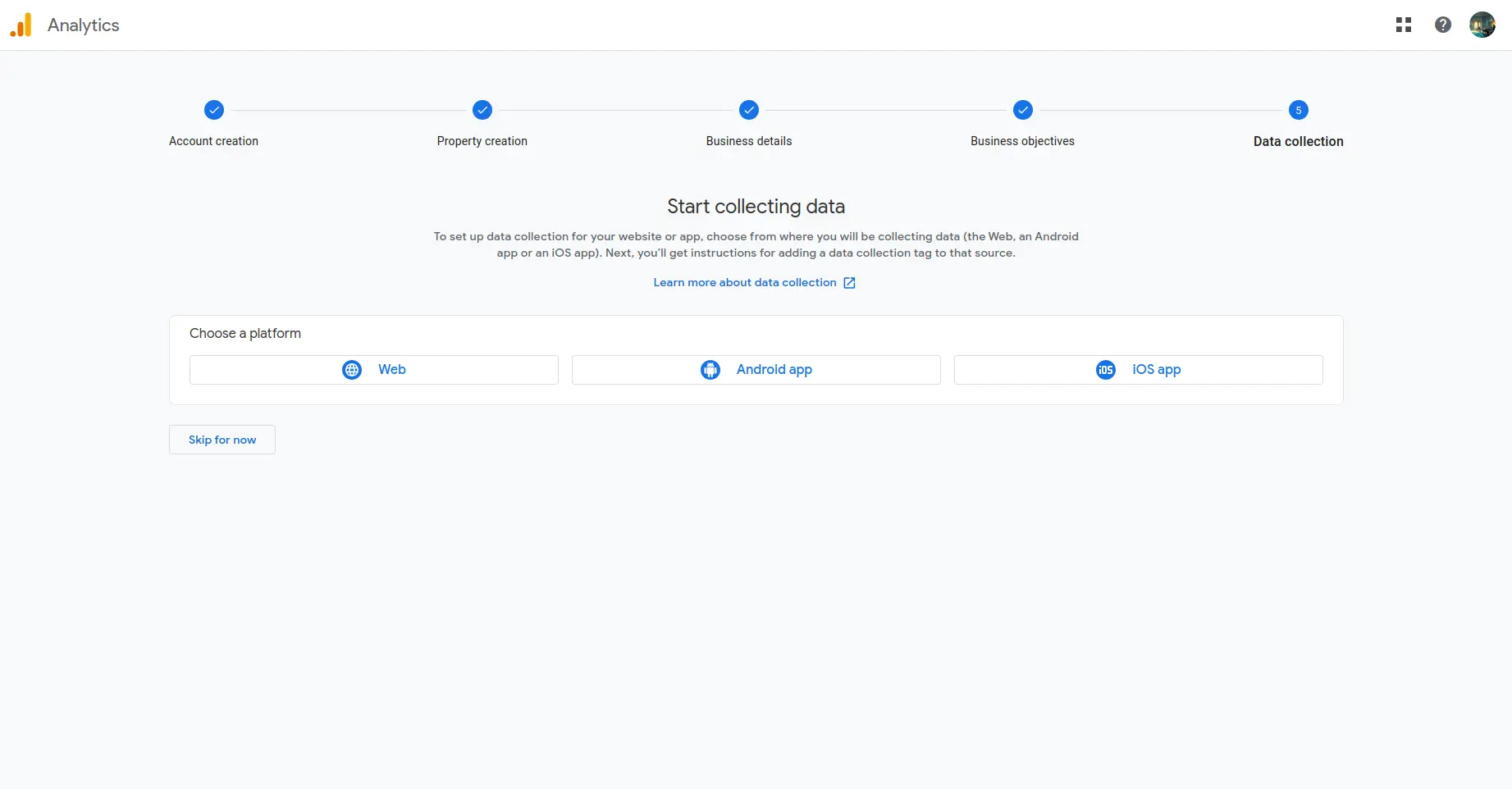Open the Google apps grid menu
The image size is (1512, 789).
tap(1404, 25)
